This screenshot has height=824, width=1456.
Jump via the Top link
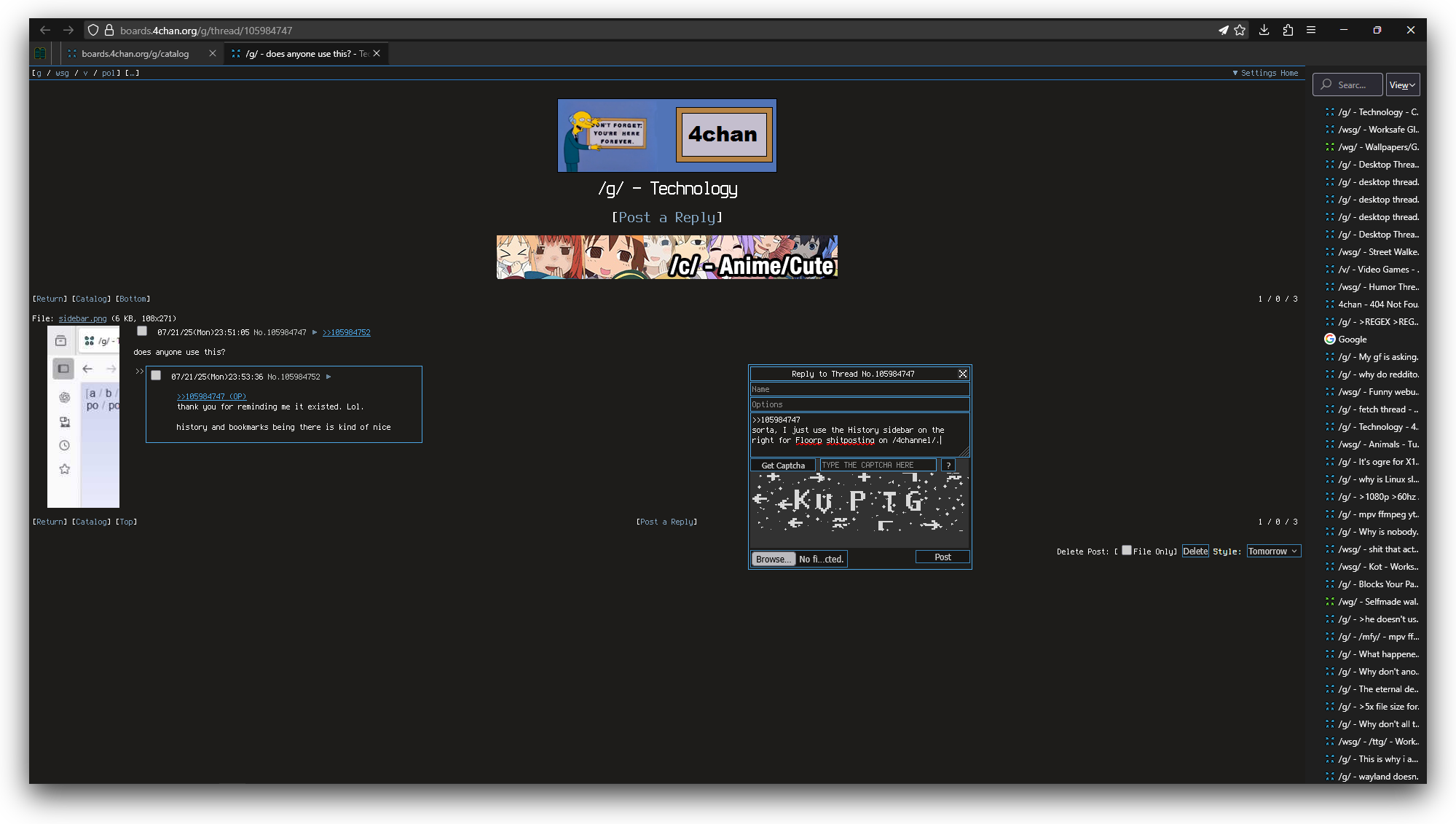click(127, 522)
